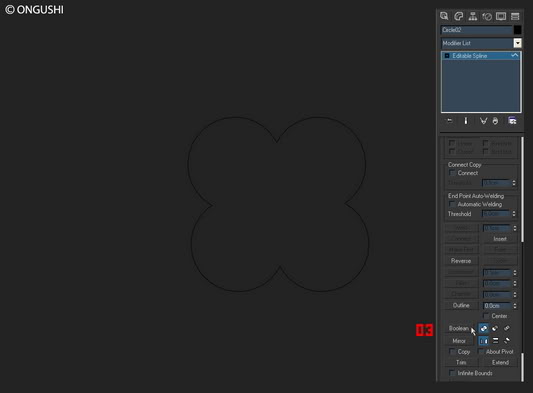Open the Hierarchy command panel tab
The width and height of the screenshot is (533, 393).
472,16
